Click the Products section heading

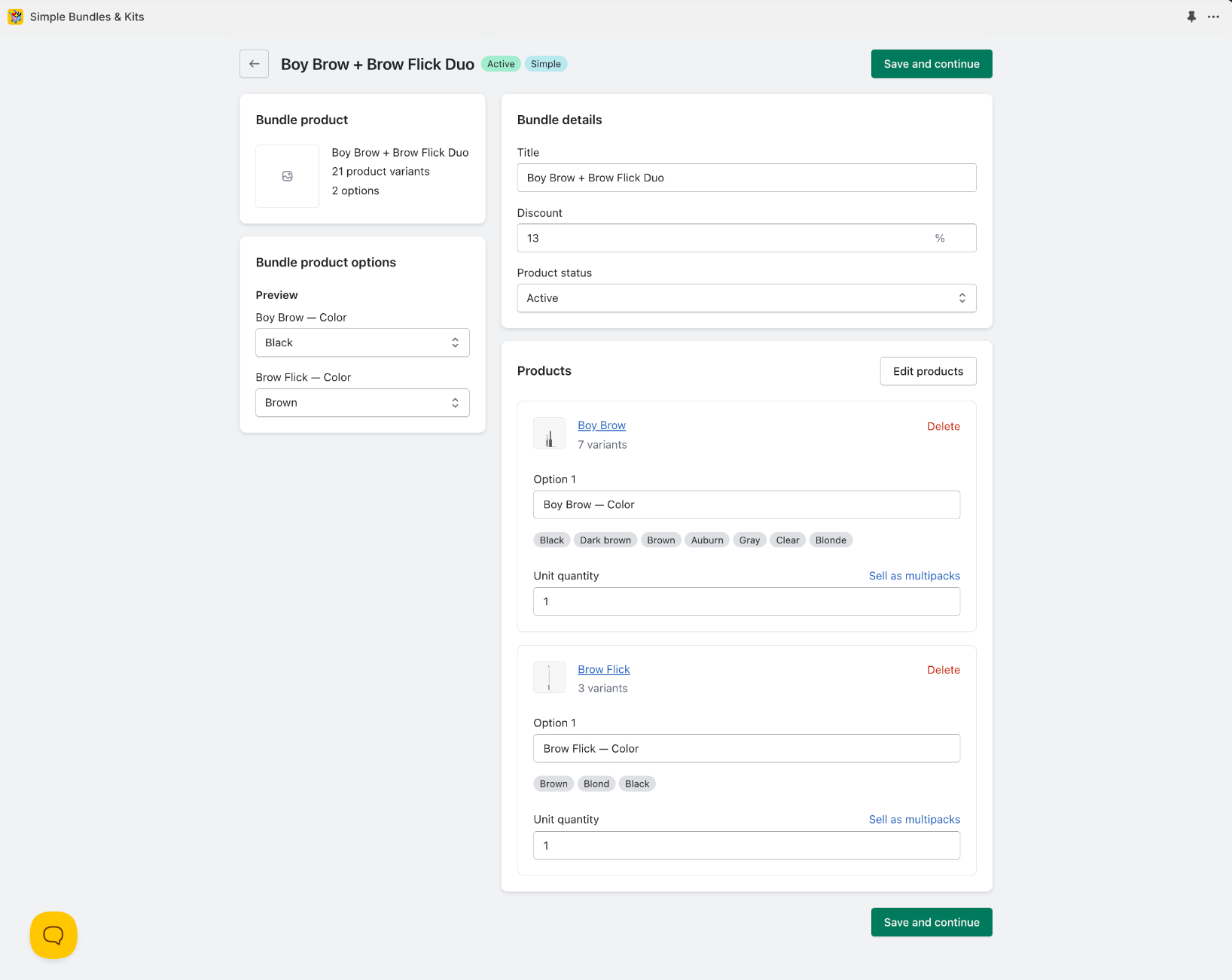[544, 371]
